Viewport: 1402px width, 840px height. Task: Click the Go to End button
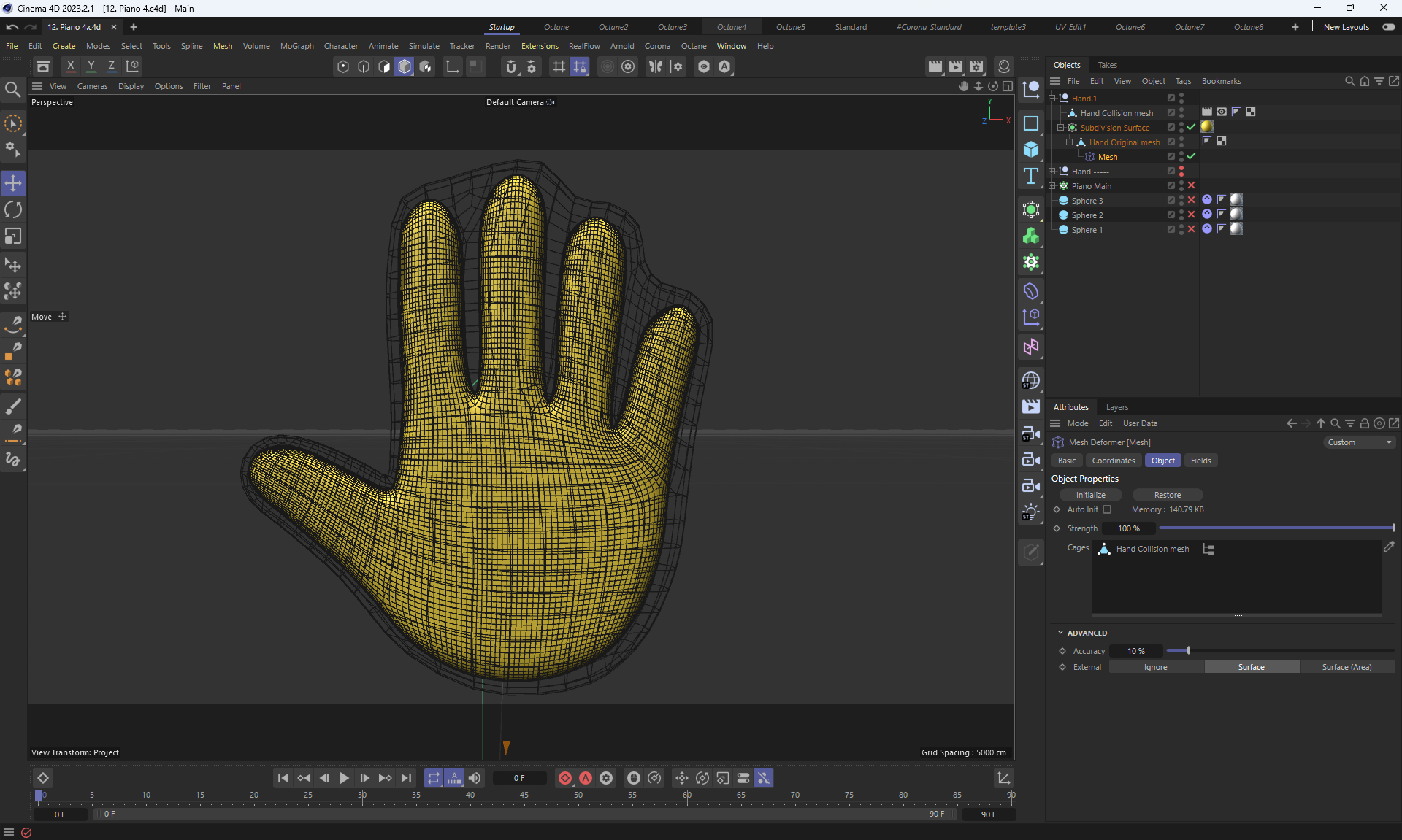point(406,778)
